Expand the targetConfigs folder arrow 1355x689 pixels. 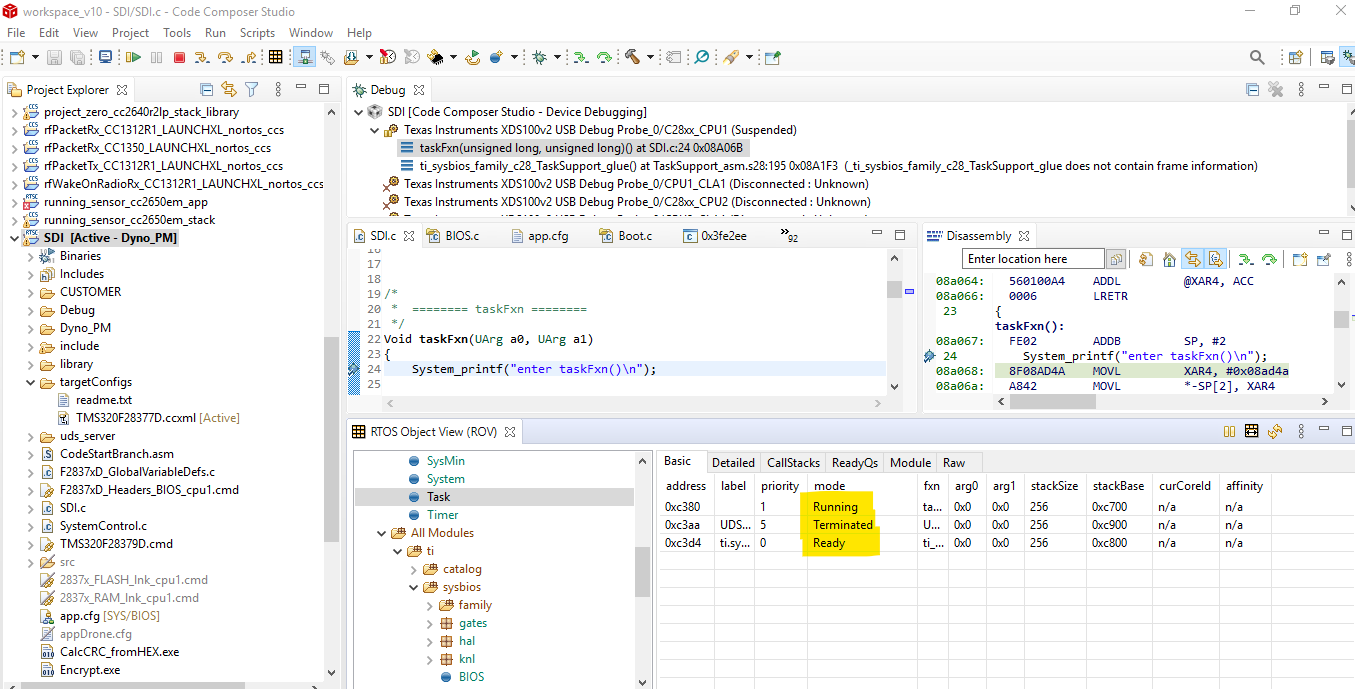pyautogui.click(x=30, y=382)
